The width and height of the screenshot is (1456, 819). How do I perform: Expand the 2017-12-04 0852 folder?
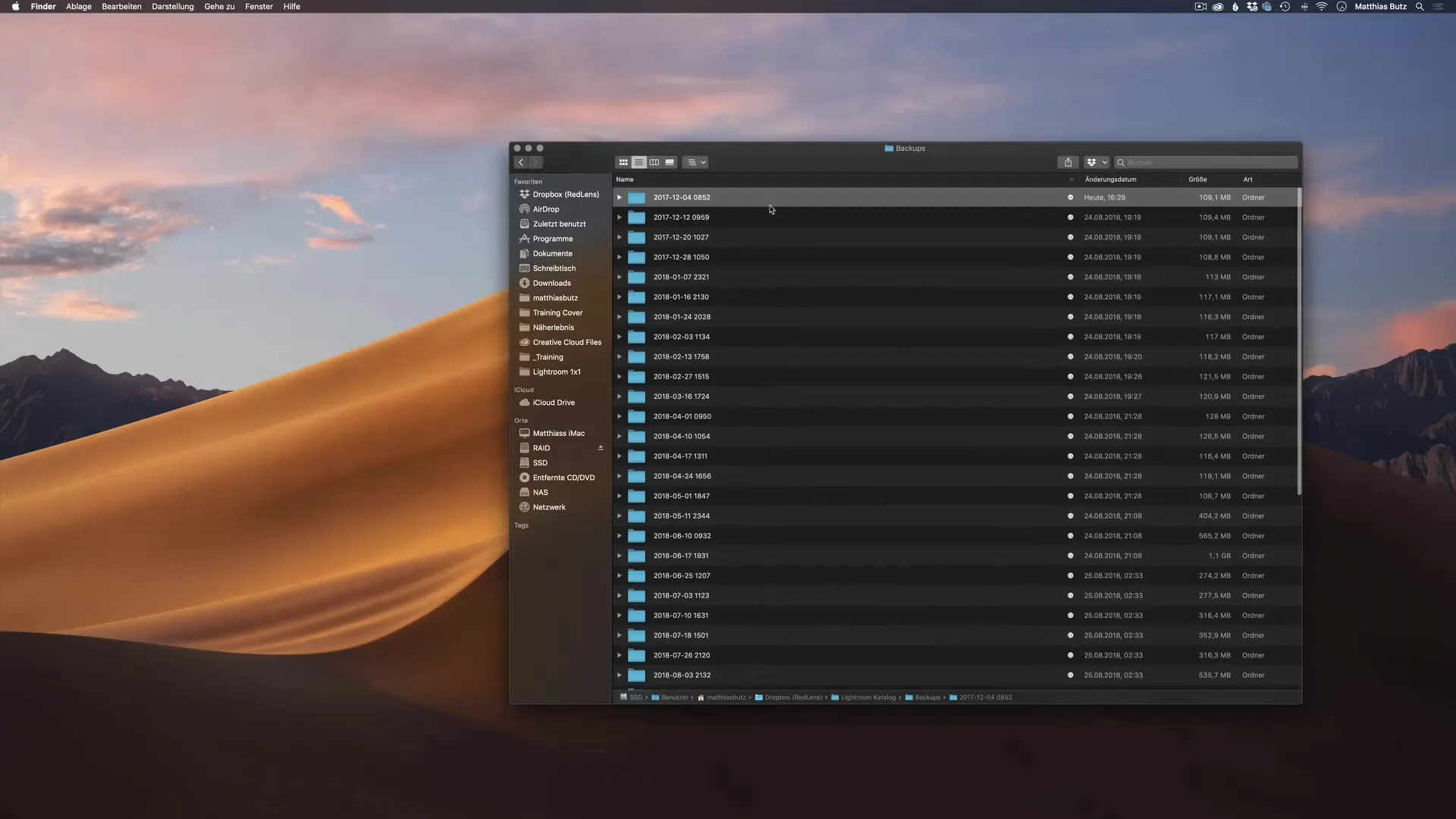coord(619,196)
